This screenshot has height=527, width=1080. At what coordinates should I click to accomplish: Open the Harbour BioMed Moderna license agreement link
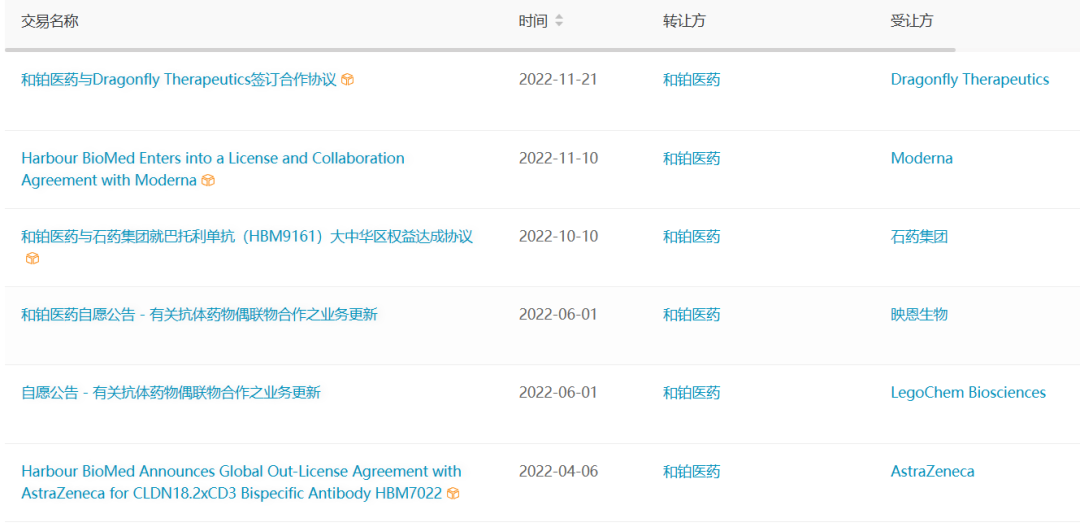click(213, 169)
